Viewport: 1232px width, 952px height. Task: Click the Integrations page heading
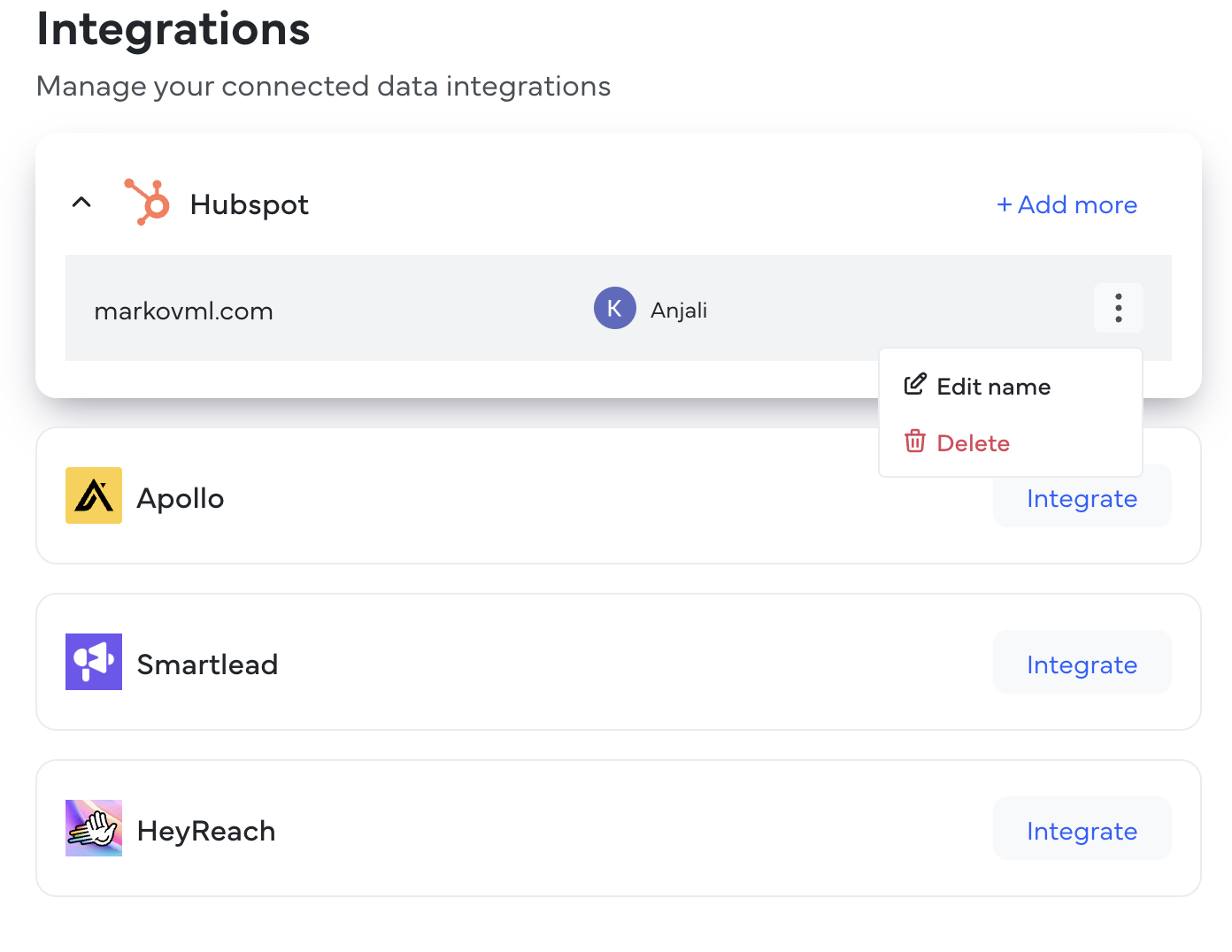173,29
